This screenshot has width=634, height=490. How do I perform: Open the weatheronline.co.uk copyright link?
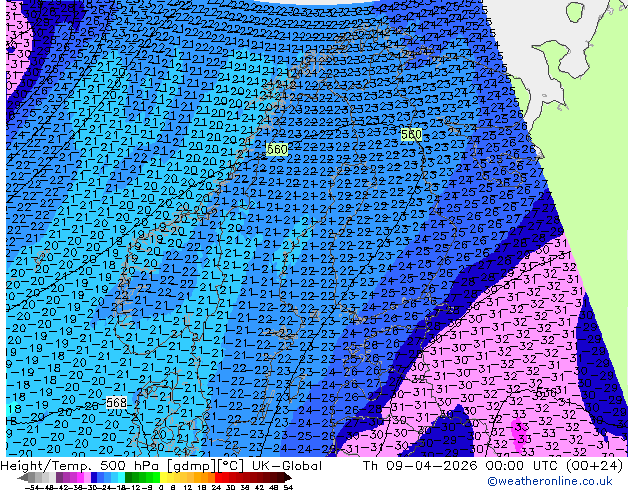coord(549,481)
